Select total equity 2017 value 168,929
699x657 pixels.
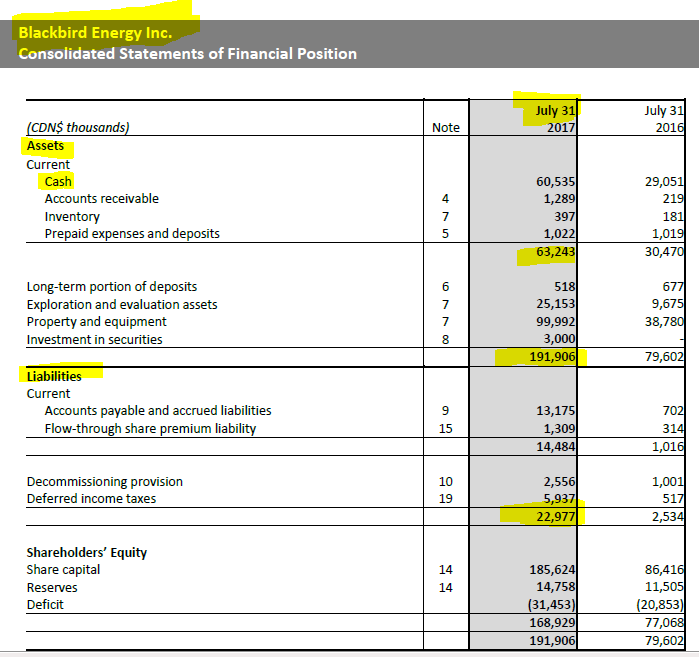pyautogui.click(x=552, y=622)
